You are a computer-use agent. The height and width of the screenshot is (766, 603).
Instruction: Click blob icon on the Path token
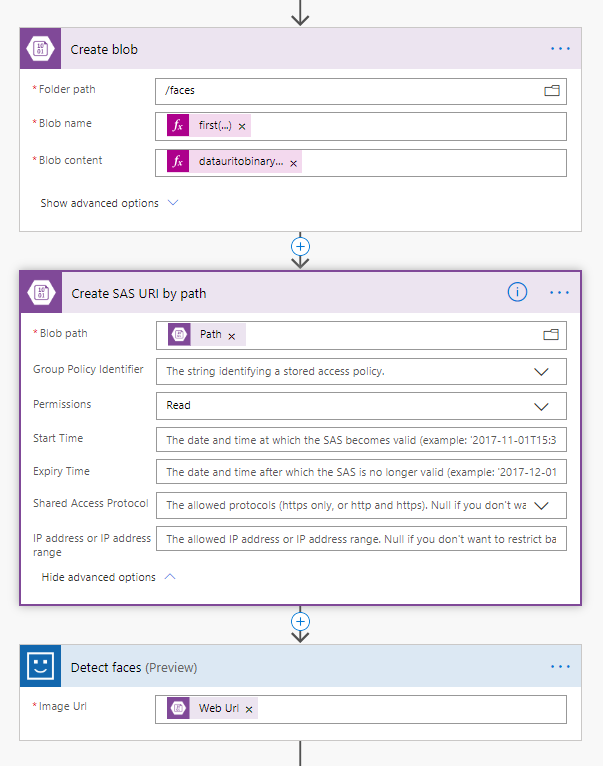point(179,335)
